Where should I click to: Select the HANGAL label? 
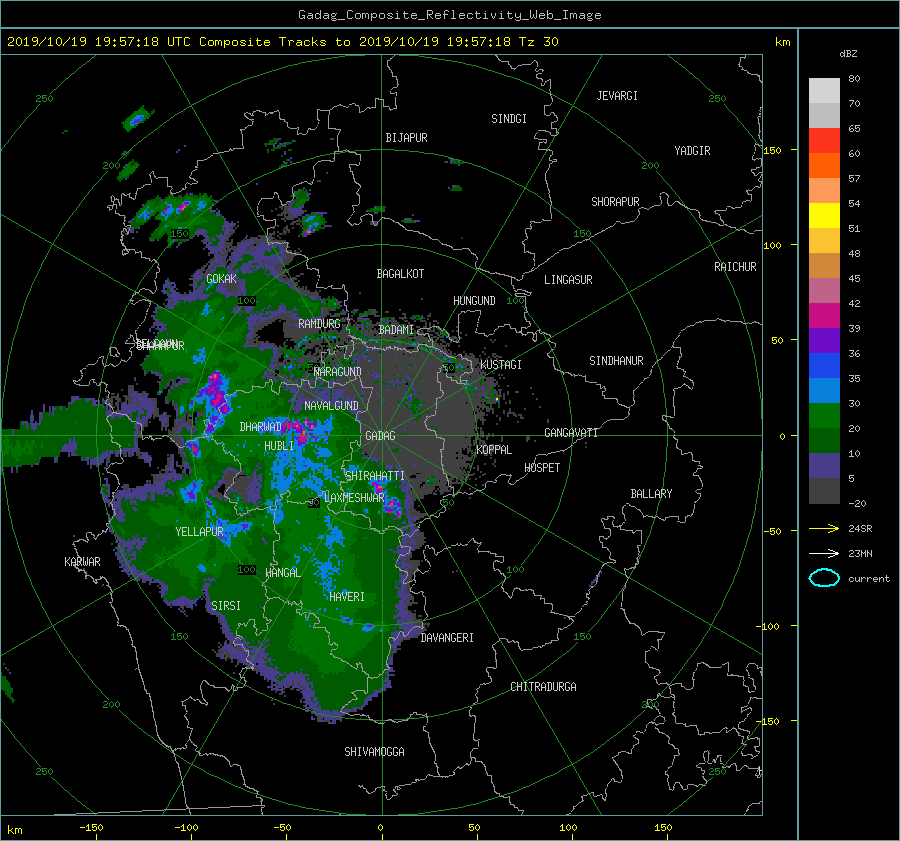(283, 573)
